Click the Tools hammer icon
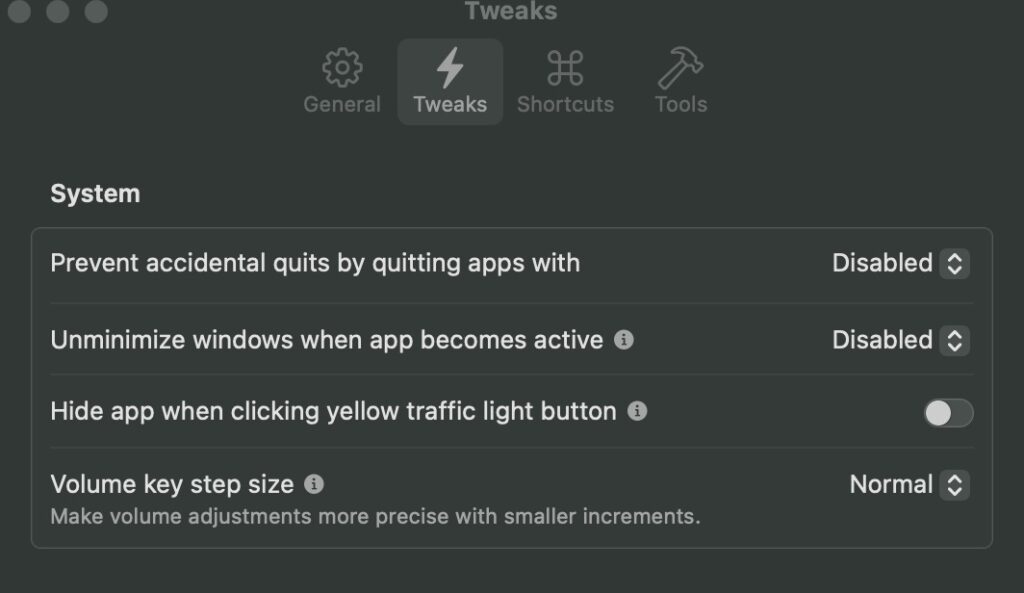Viewport: 1024px width, 593px height. click(x=680, y=67)
